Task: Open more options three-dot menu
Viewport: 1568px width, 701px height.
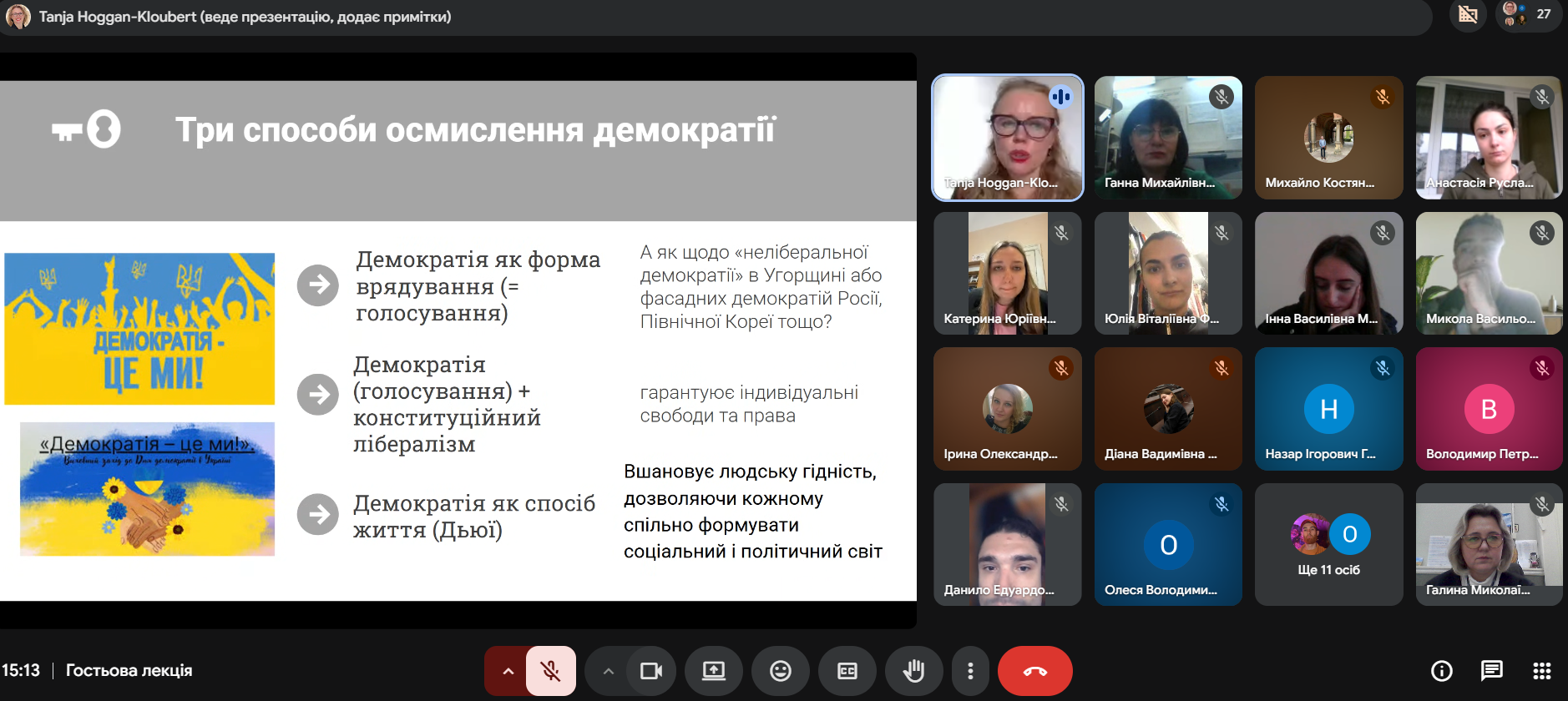Action: [x=970, y=671]
